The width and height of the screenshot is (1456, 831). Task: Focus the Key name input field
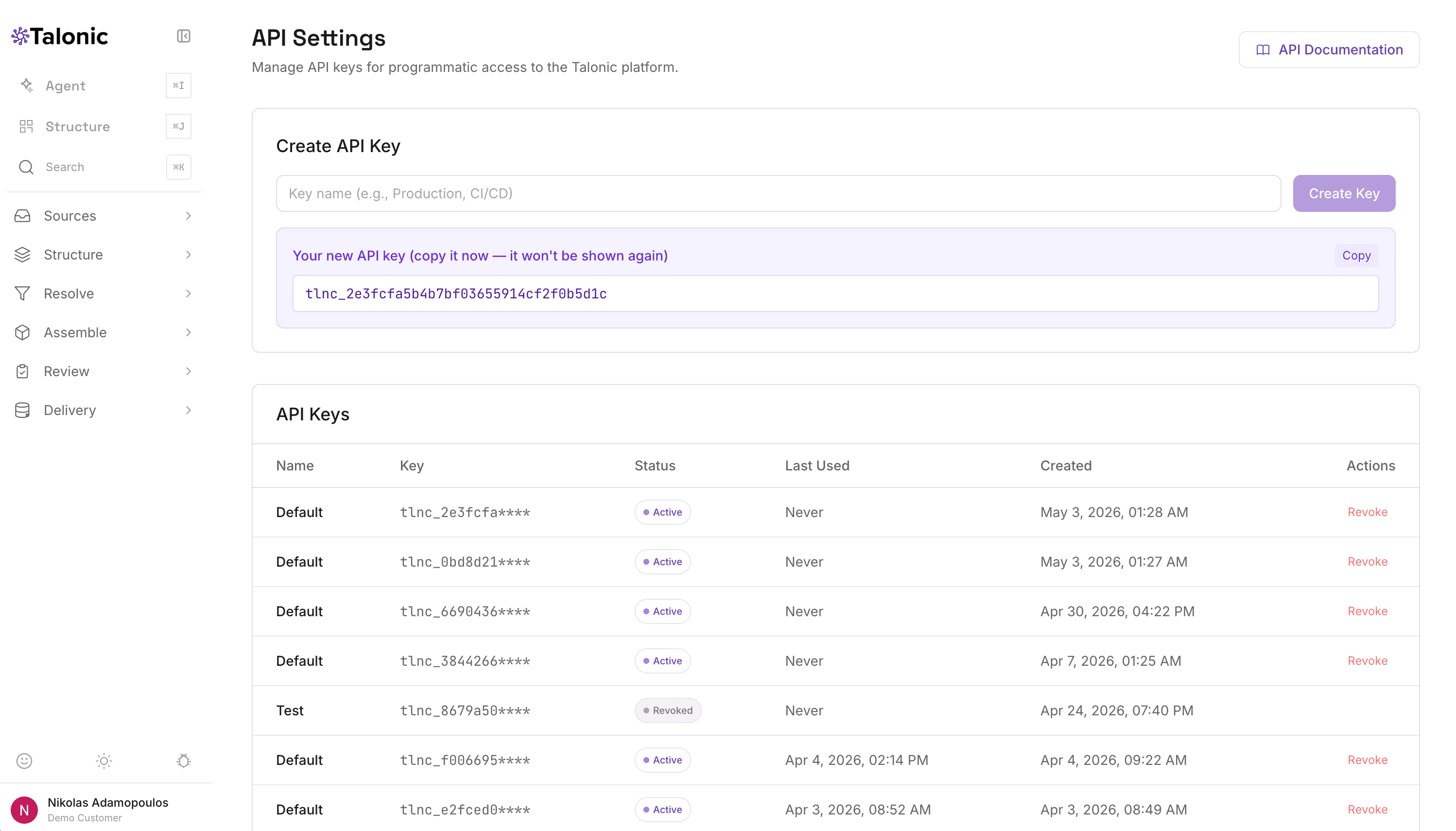pos(778,193)
